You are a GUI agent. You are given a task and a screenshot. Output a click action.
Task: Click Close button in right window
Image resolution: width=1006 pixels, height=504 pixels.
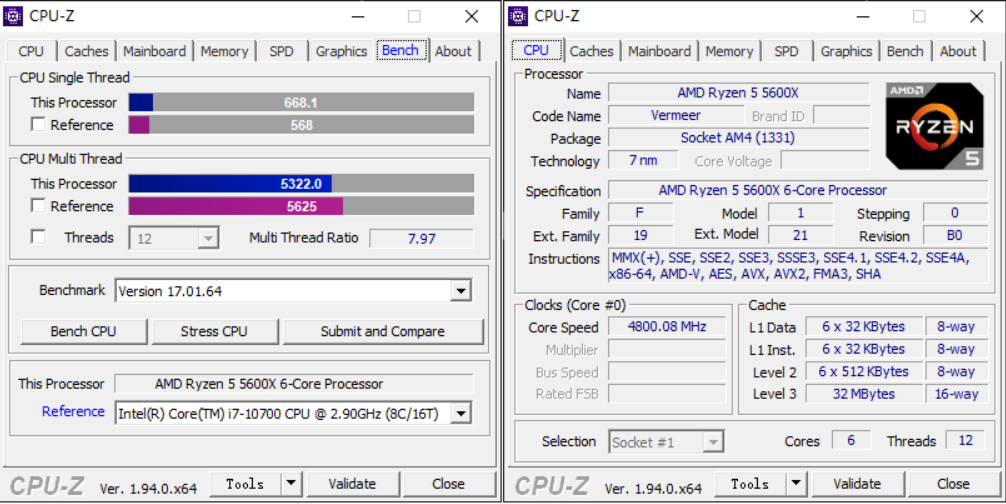coord(953,483)
